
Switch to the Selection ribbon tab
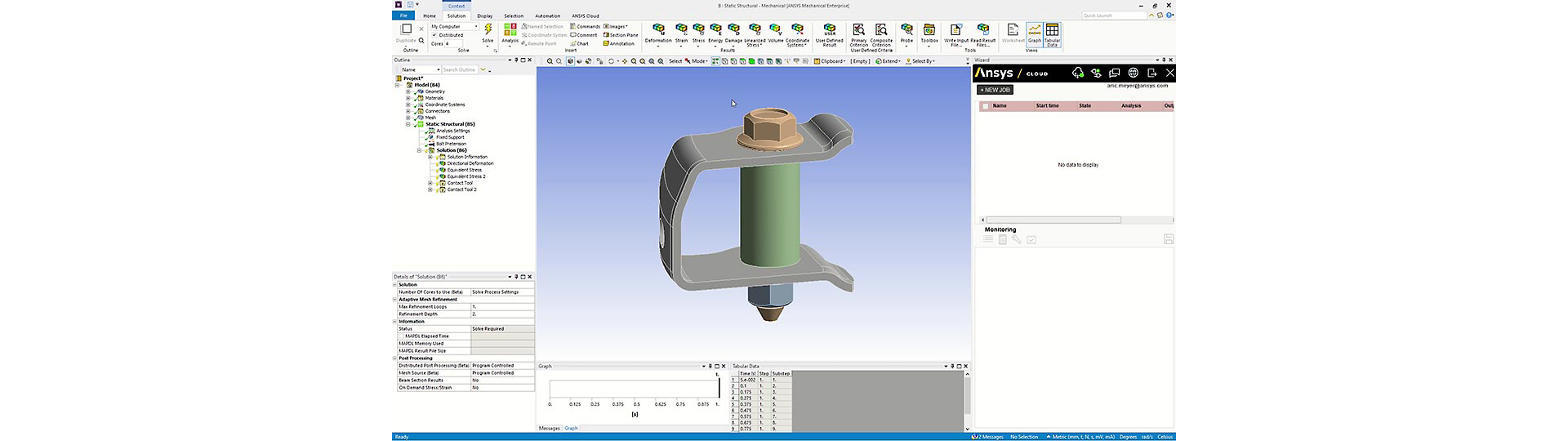[x=514, y=16]
